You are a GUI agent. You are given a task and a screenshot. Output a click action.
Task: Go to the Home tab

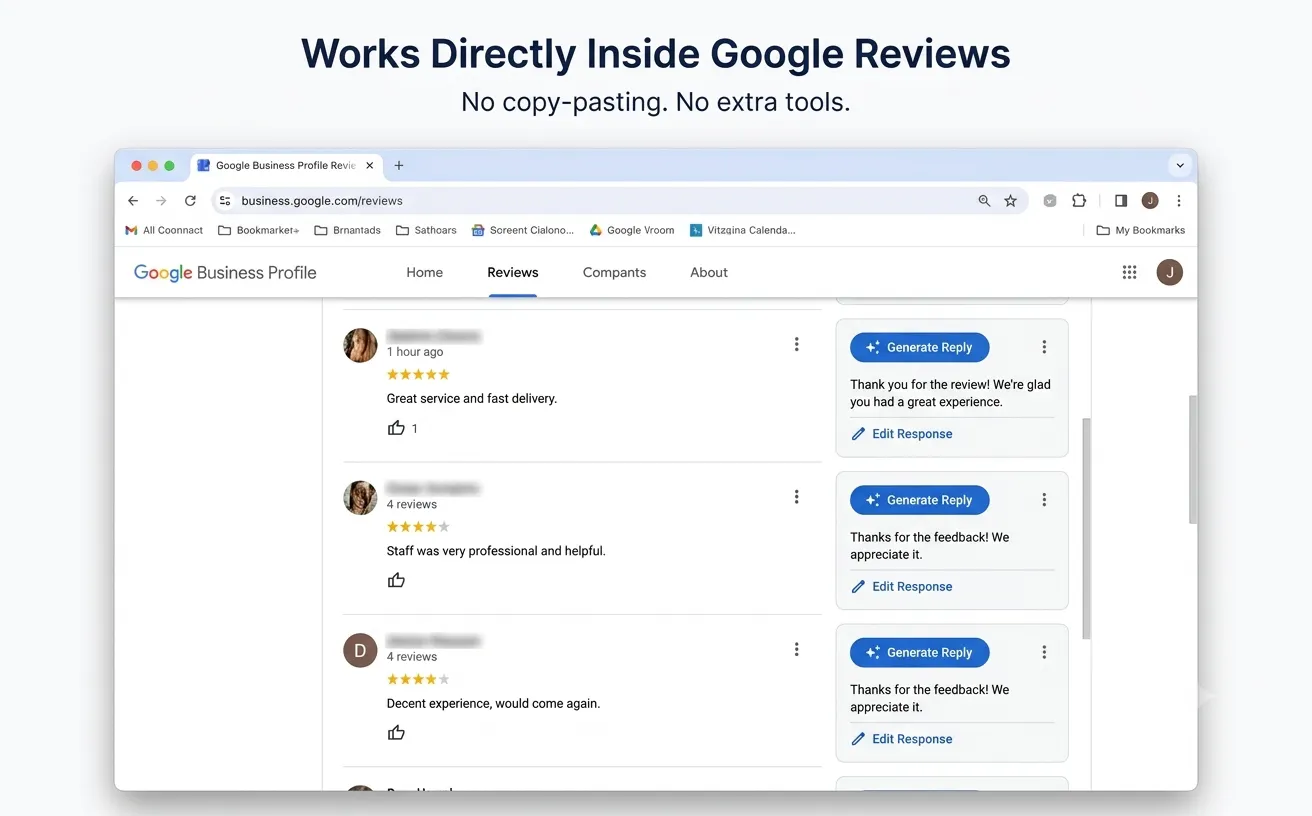[424, 272]
